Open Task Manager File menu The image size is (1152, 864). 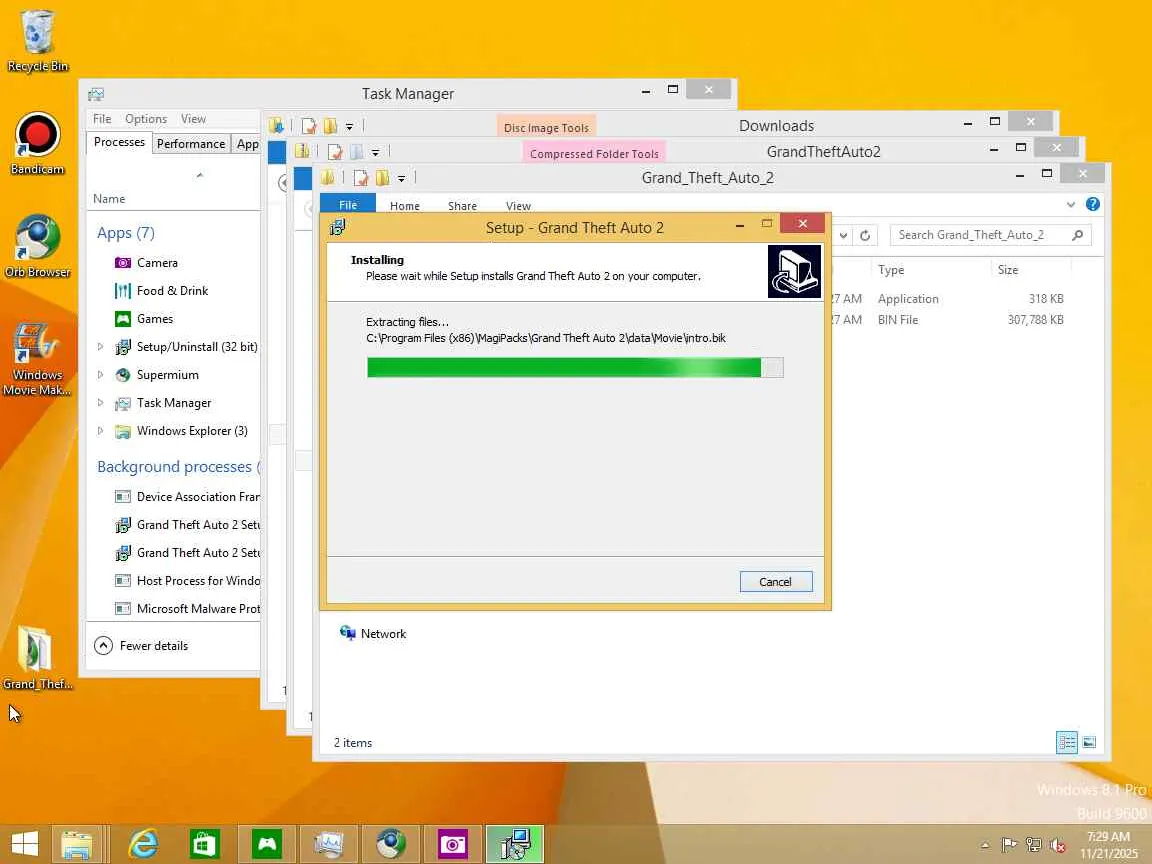point(102,118)
